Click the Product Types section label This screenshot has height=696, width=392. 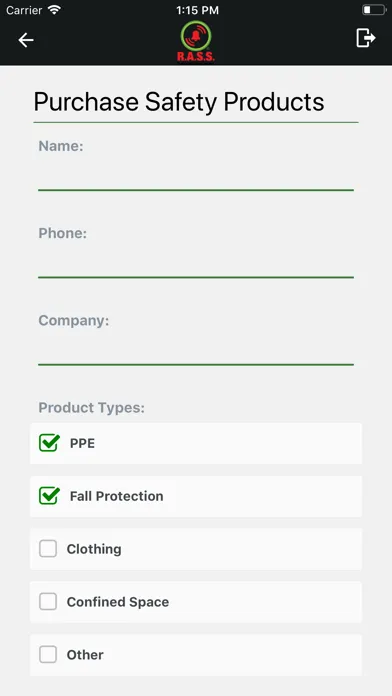point(91,407)
